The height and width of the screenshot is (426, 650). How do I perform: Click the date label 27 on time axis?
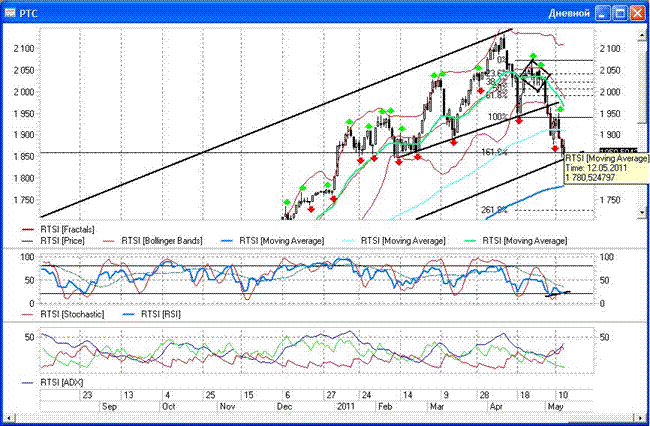point(331,395)
